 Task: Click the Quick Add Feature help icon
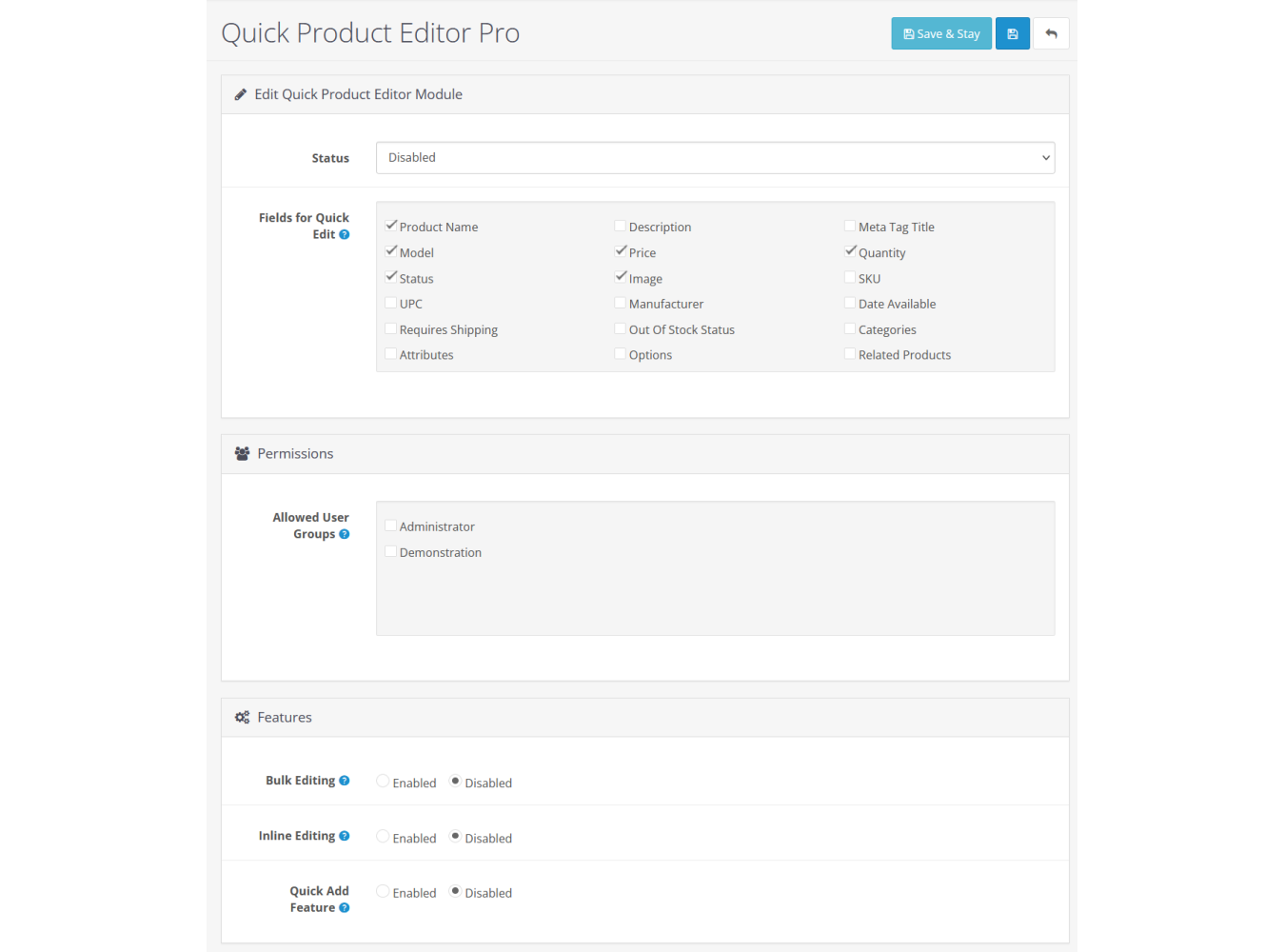(x=345, y=908)
